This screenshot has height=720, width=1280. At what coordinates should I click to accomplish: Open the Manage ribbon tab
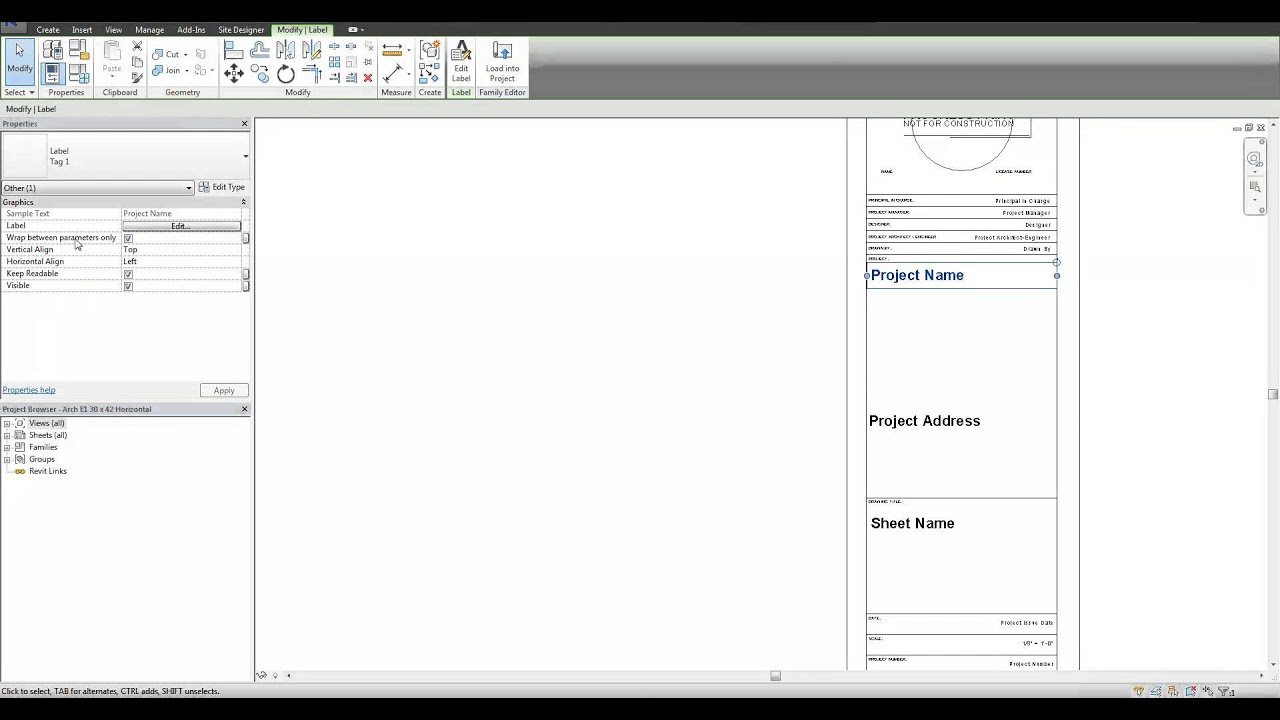coord(150,29)
